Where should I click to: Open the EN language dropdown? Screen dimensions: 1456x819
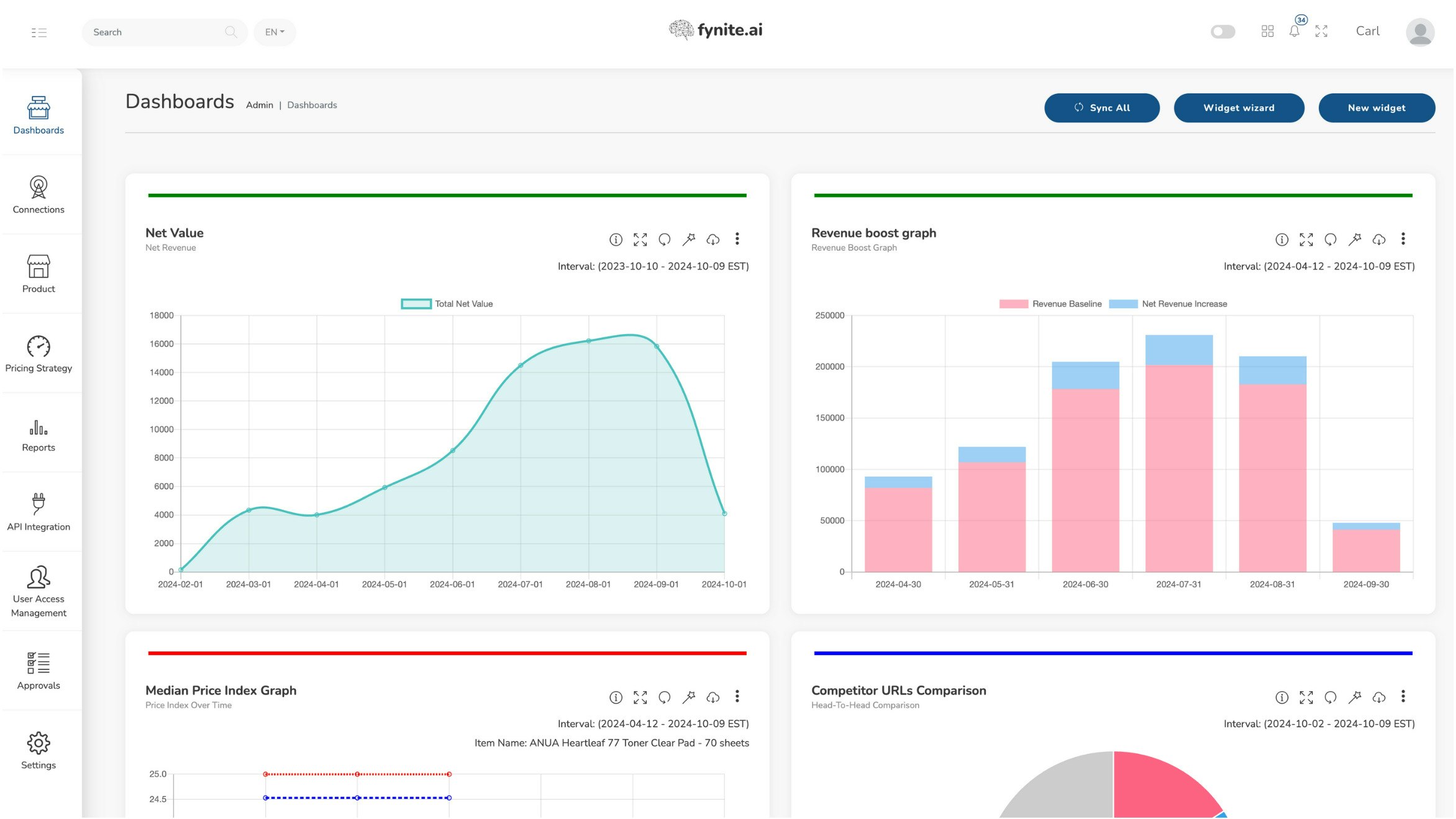click(275, 32)
